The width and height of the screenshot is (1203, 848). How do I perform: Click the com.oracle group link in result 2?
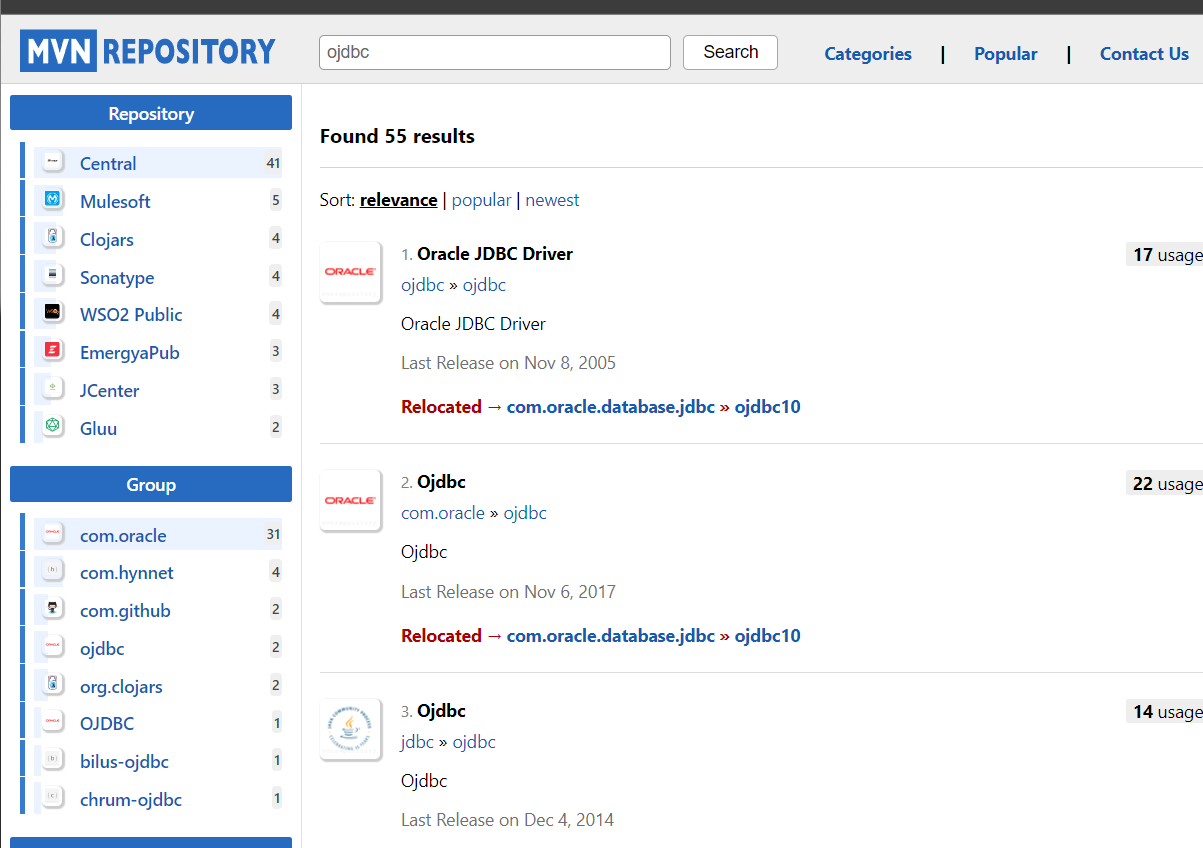tap(443, 512)
